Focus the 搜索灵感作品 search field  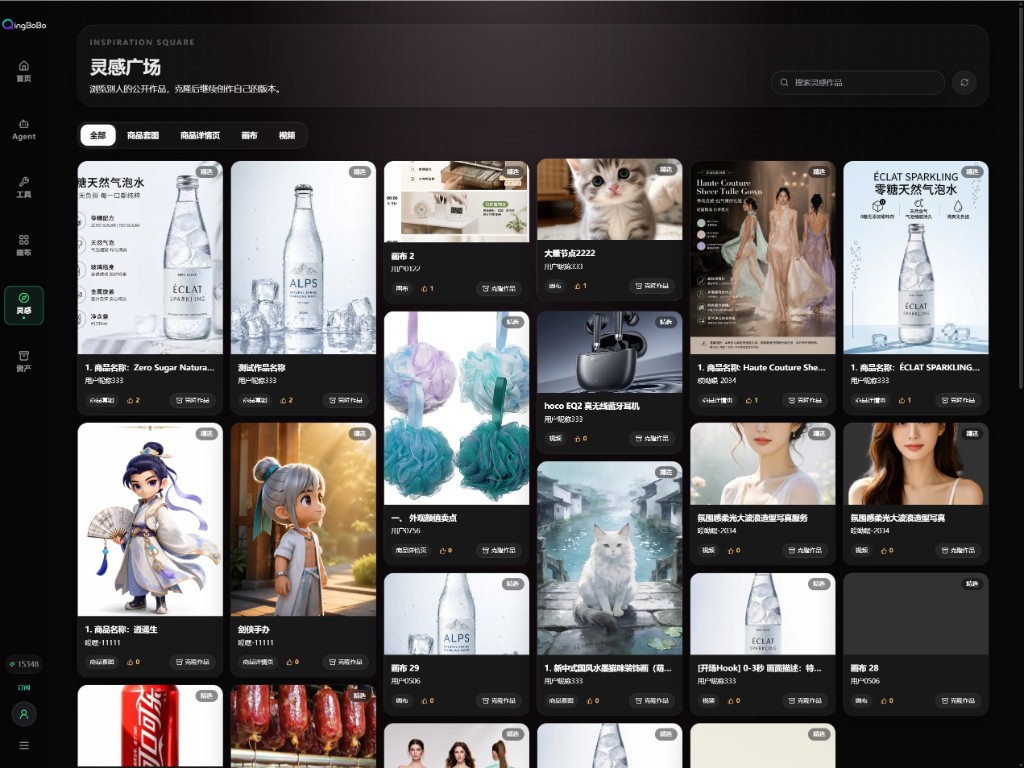857,82
